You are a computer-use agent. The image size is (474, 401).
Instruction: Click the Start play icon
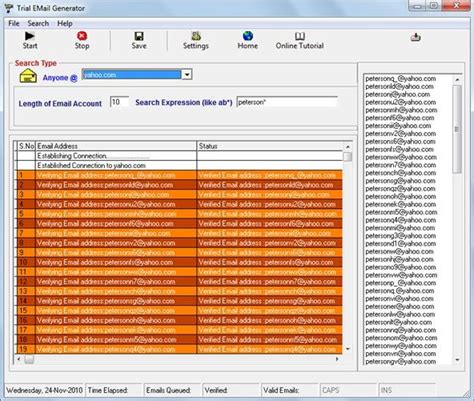[x=30, y=36]
